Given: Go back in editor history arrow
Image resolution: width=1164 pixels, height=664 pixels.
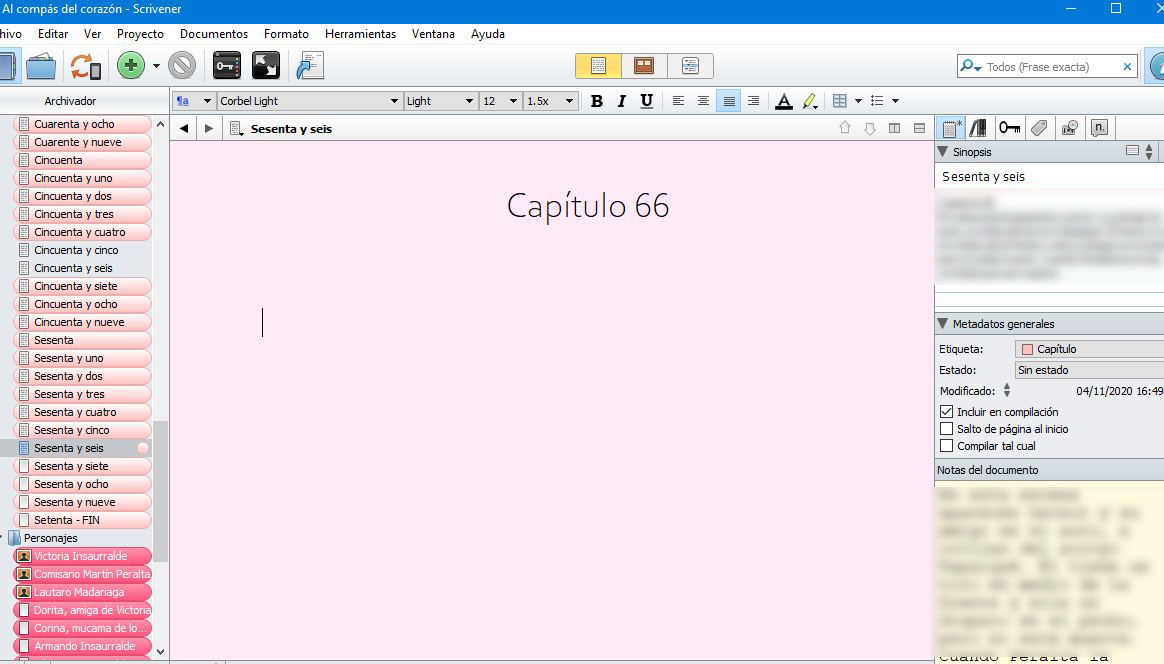Looking at the screenshot, I should [x=184, y=128].
